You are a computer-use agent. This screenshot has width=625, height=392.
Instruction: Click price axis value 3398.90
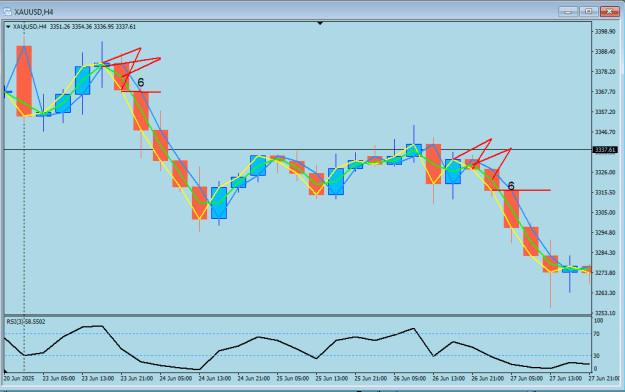point(605,32)
